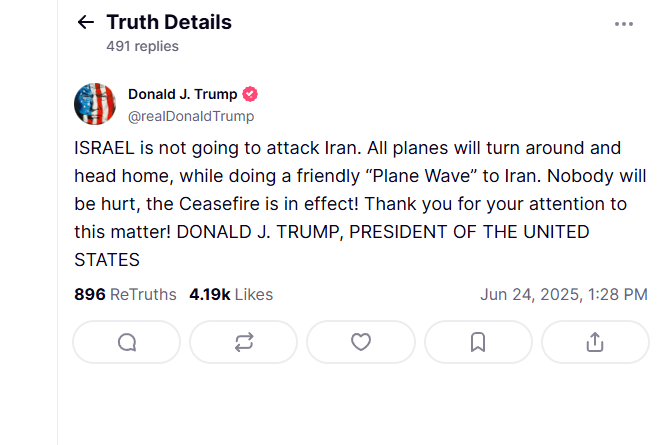Screen dimensions: 664x445
Task: Click the red verified checkmark badge
Action: coord(250,94)
